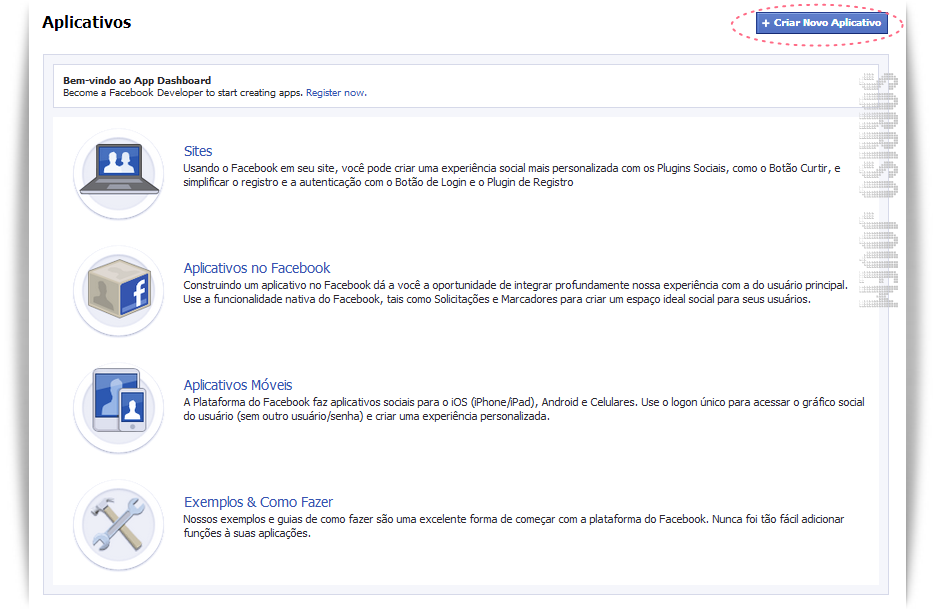Image resolution: width=935 pixels, height=611 pixels.
Task: Open the Exemplos & Como Fazer link
Action: coord(258,502)
